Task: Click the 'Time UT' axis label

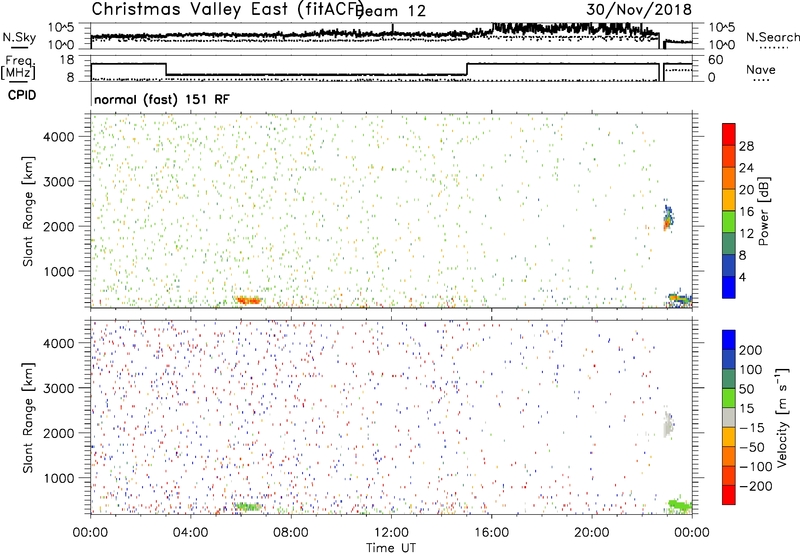Action: pyautogui.click(x=391, y=547)
